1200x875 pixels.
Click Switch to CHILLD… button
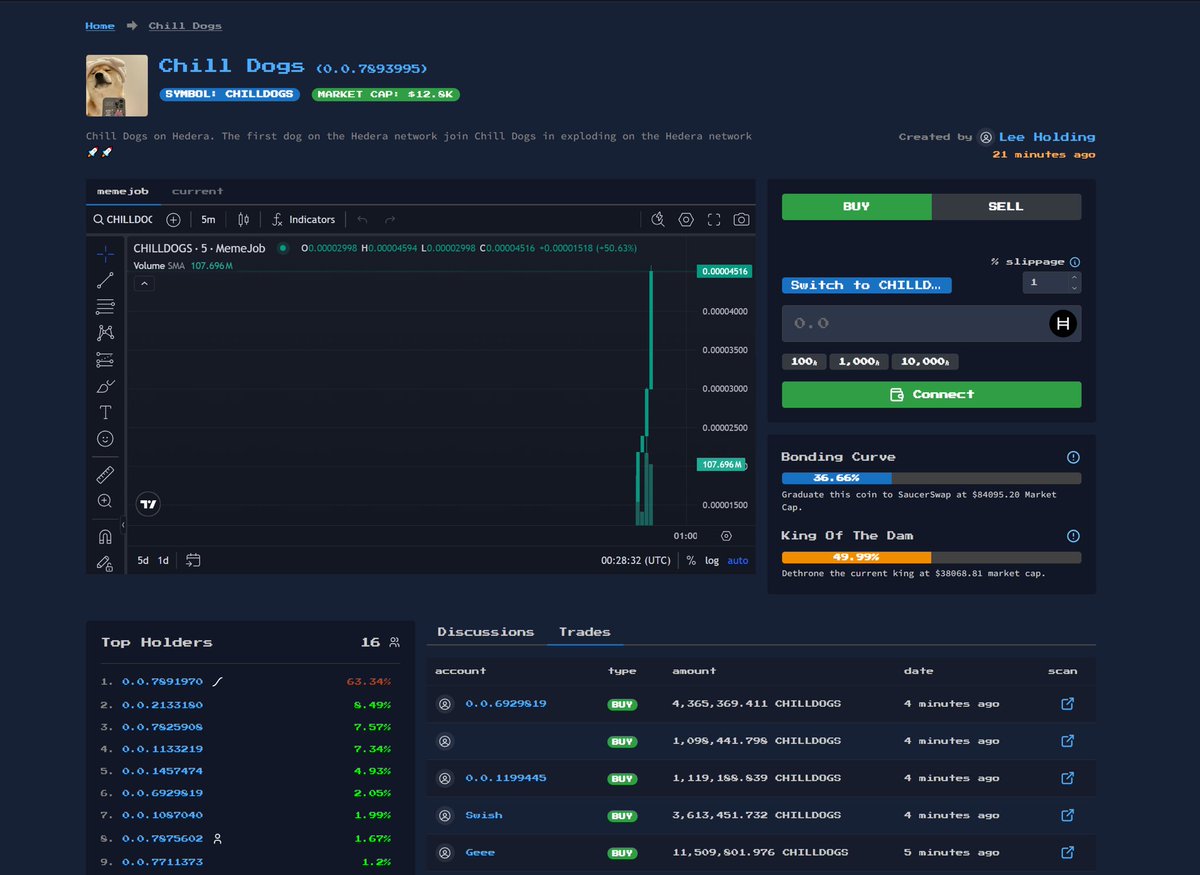click(867, 285)
